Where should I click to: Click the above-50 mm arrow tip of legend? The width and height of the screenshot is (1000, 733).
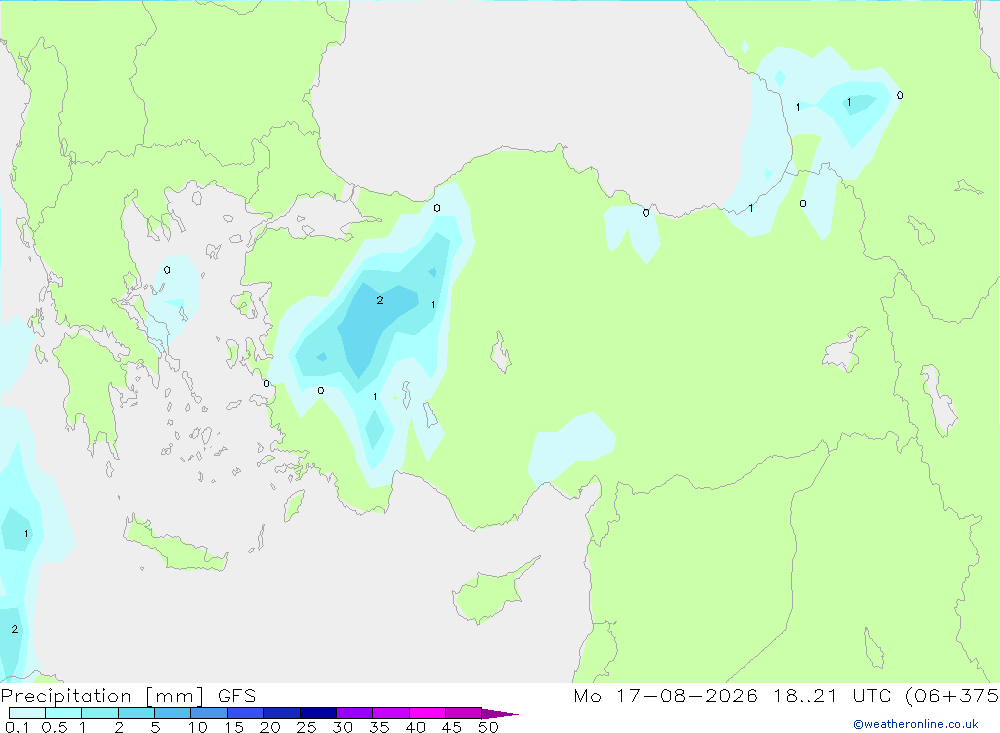tap(500, 714)
